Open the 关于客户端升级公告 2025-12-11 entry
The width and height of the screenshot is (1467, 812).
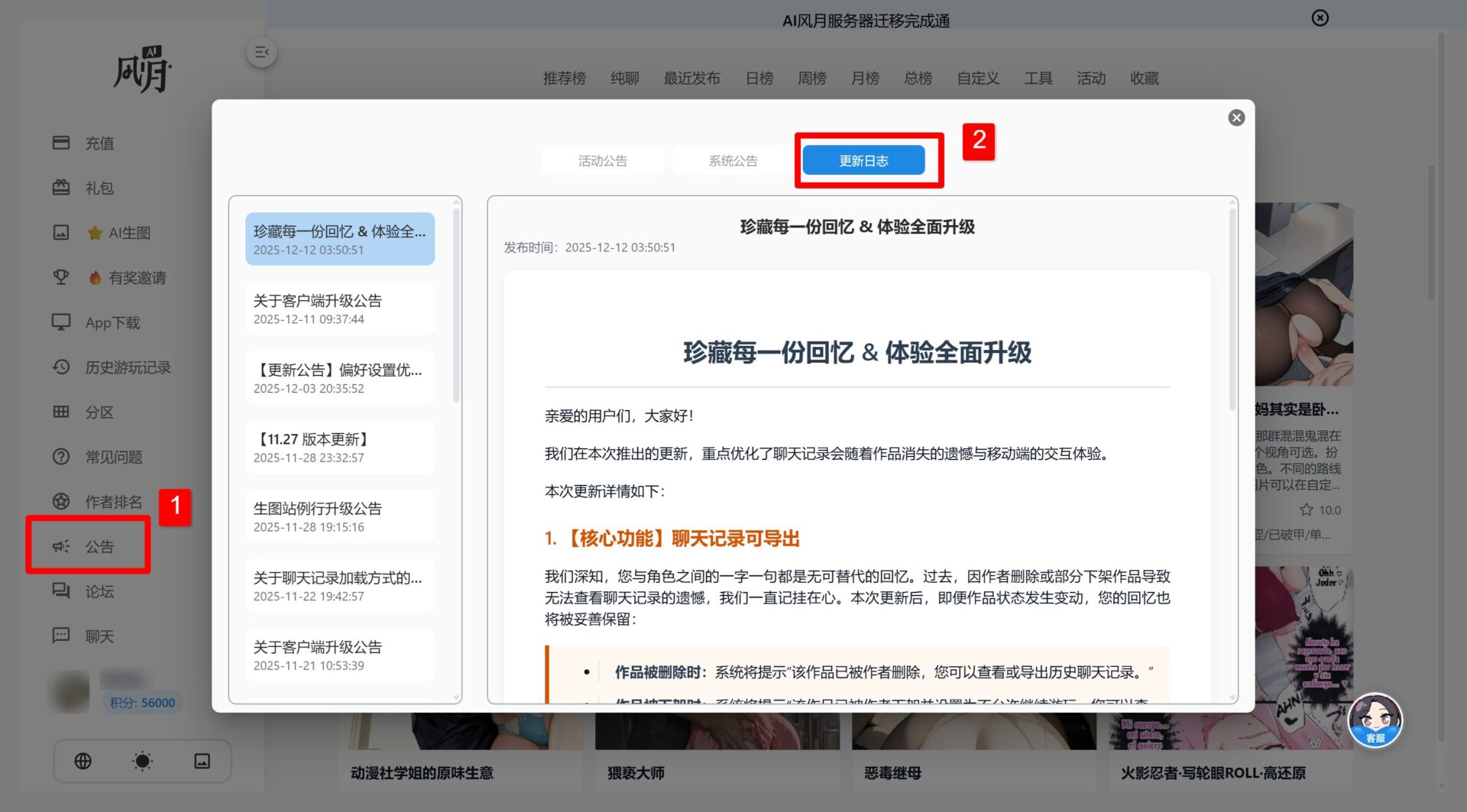pyautogui.click(x=340, y=309)
